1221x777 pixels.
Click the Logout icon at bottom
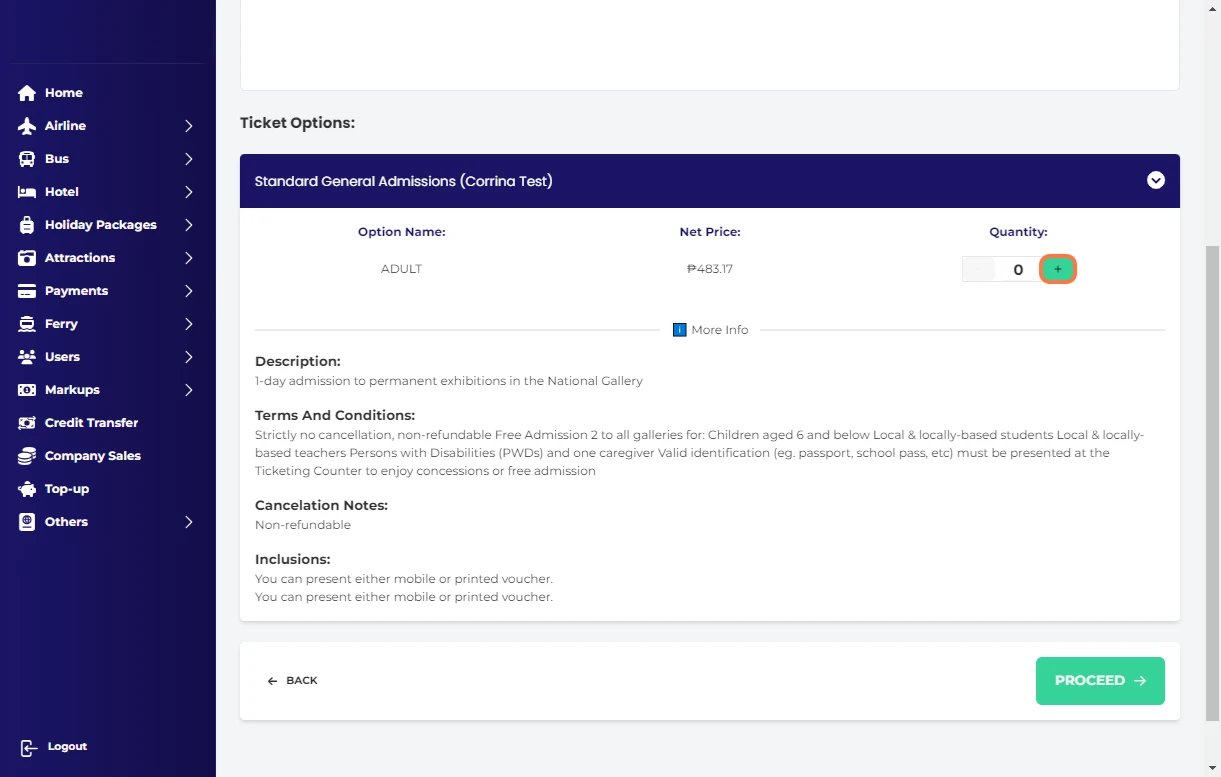click(x=28, y=748)
